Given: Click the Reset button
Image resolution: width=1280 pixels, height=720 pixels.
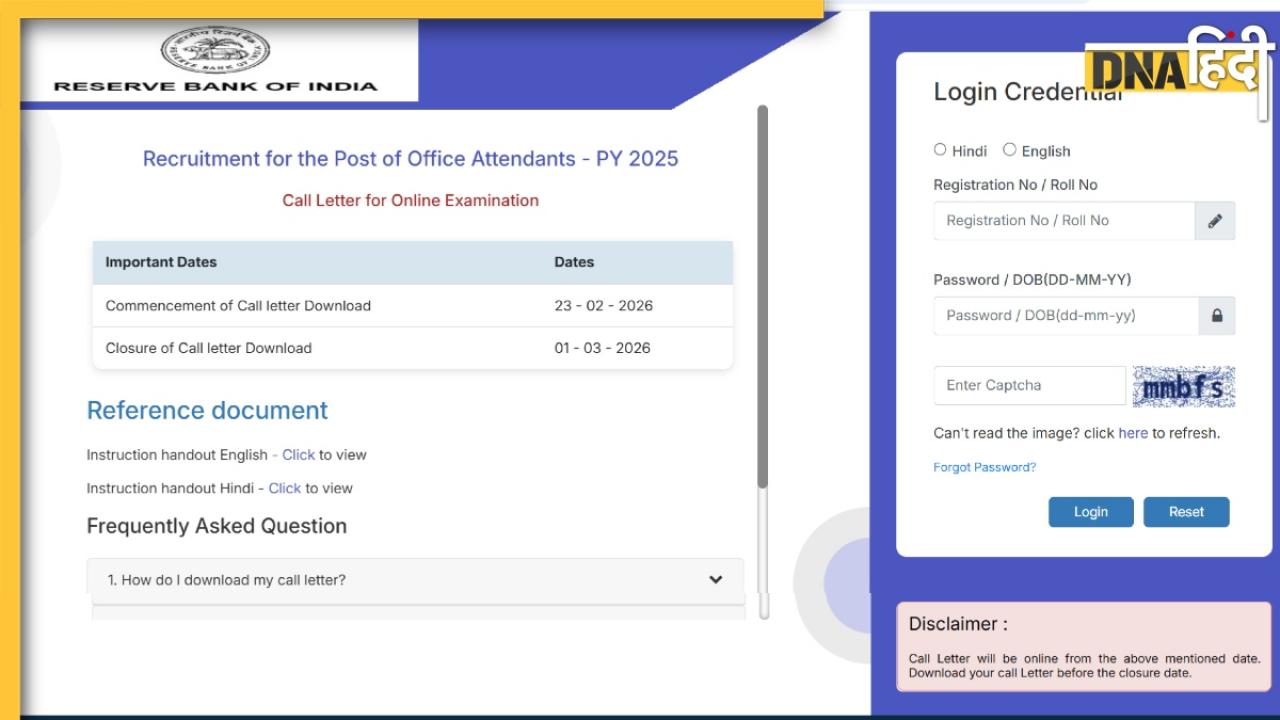Looking at the screenshot, I should [x=1186, y=512].
